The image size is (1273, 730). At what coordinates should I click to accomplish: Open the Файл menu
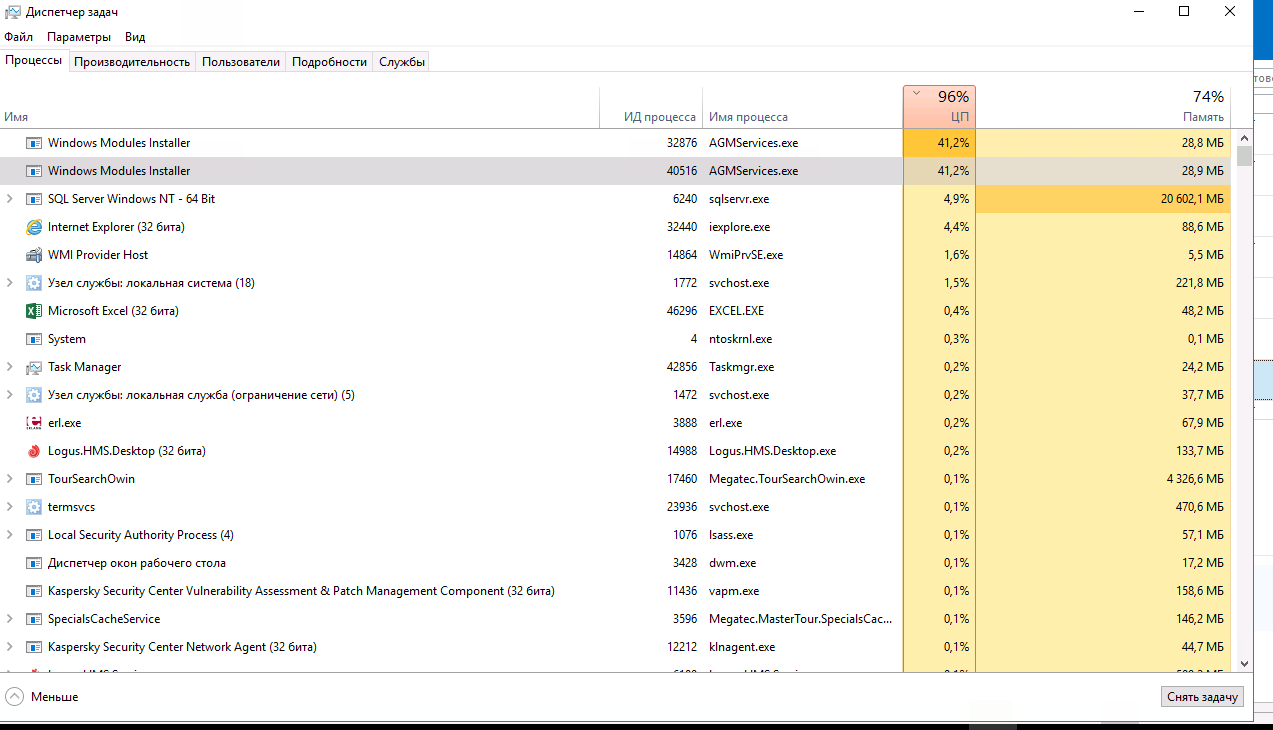[18, 37]
